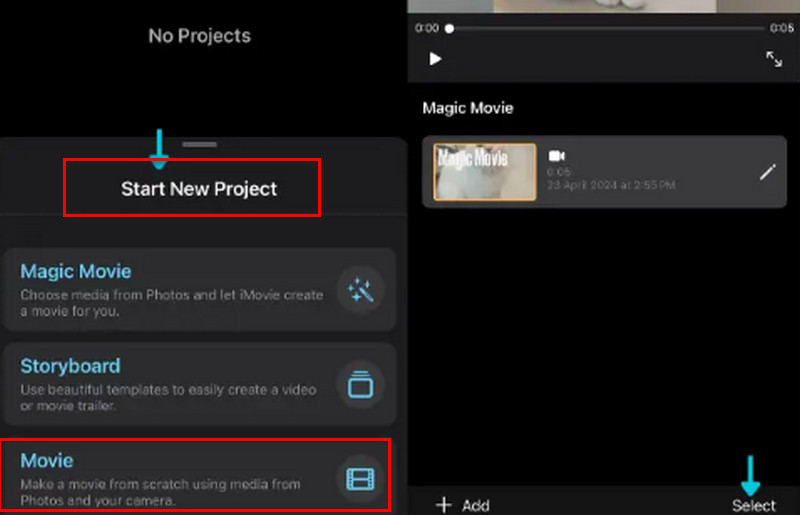Tap the Movie filmstrip icon
The width and height of the screenshot is (800, 515).
[x=360, y=479]
